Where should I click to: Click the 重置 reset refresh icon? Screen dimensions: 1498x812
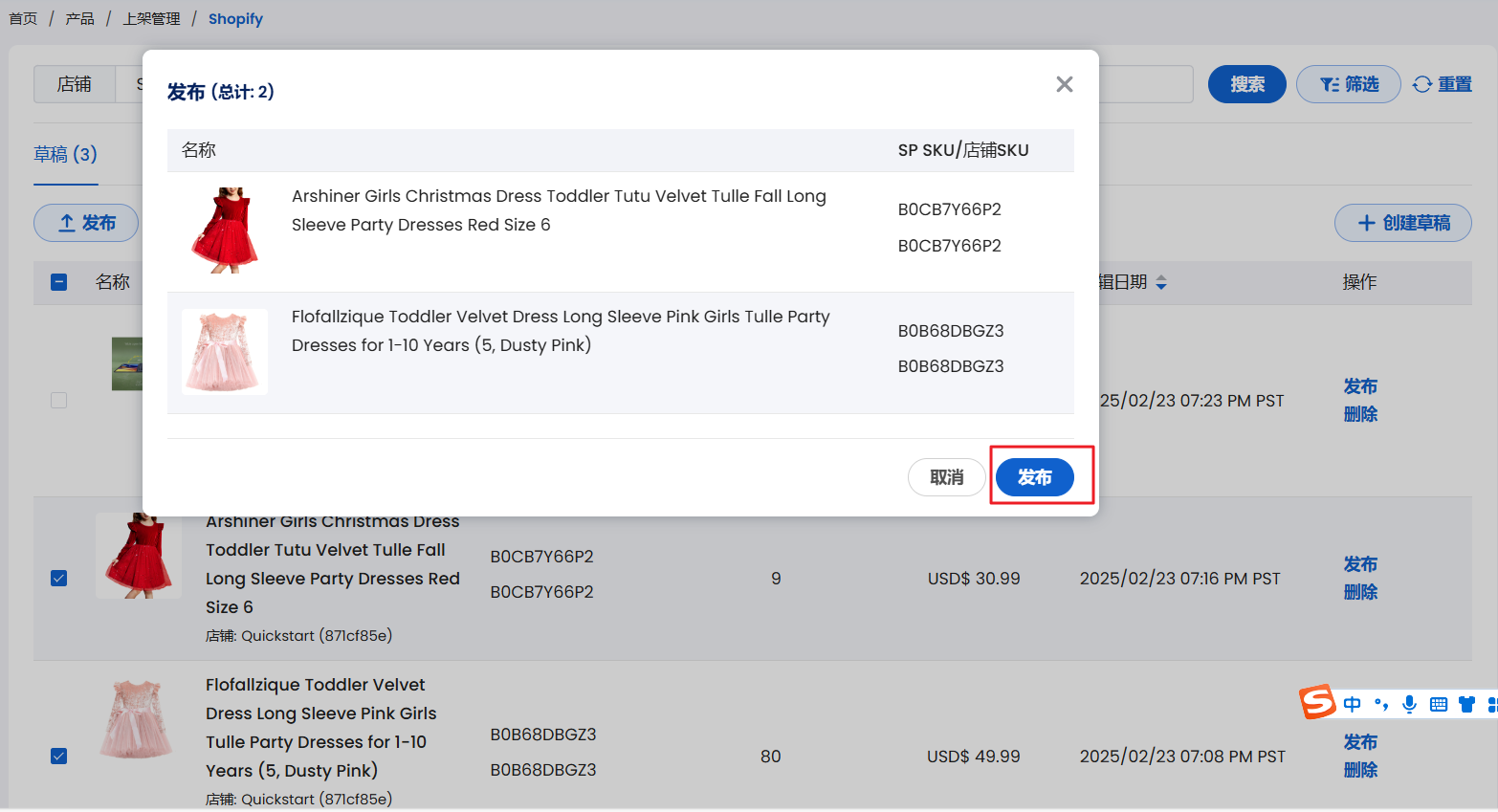[1422, 85]
